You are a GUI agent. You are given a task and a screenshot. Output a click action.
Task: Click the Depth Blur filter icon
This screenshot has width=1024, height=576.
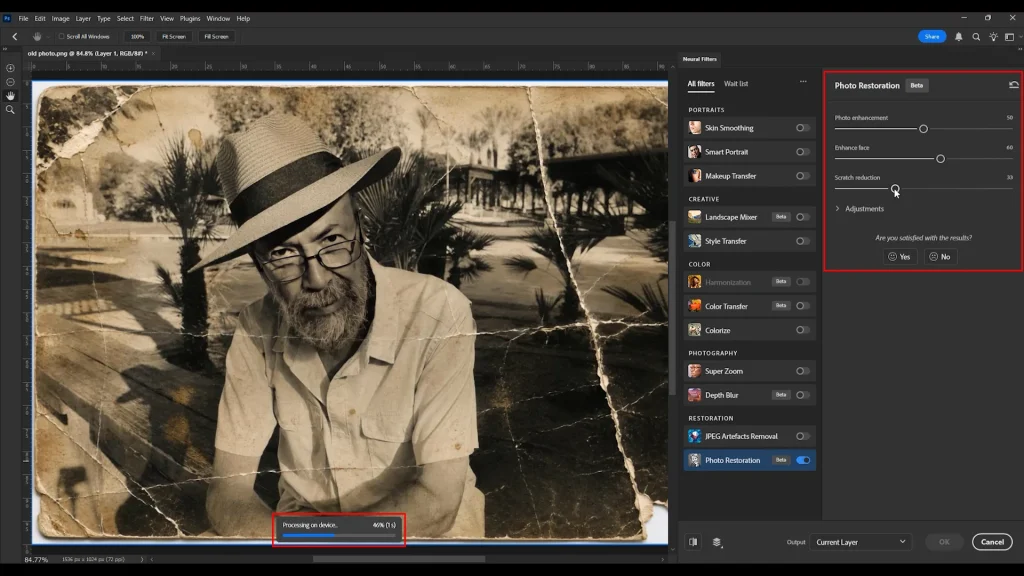[694, 395]
